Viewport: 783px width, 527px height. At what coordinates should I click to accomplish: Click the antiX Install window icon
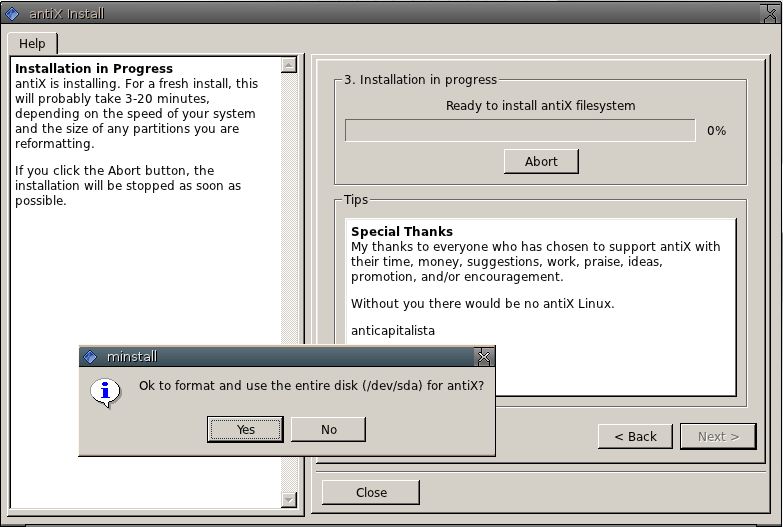coord(12,13)
